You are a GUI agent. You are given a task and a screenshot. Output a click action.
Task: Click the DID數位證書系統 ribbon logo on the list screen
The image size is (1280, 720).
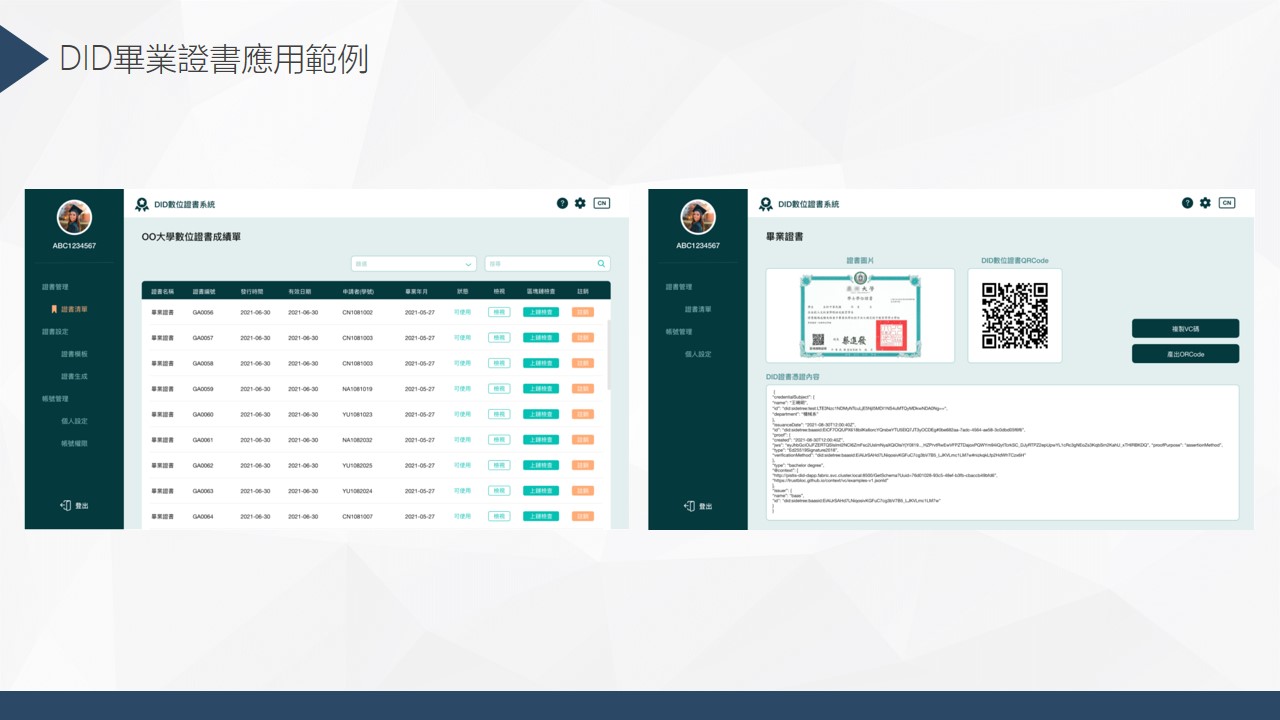(142, 204)
